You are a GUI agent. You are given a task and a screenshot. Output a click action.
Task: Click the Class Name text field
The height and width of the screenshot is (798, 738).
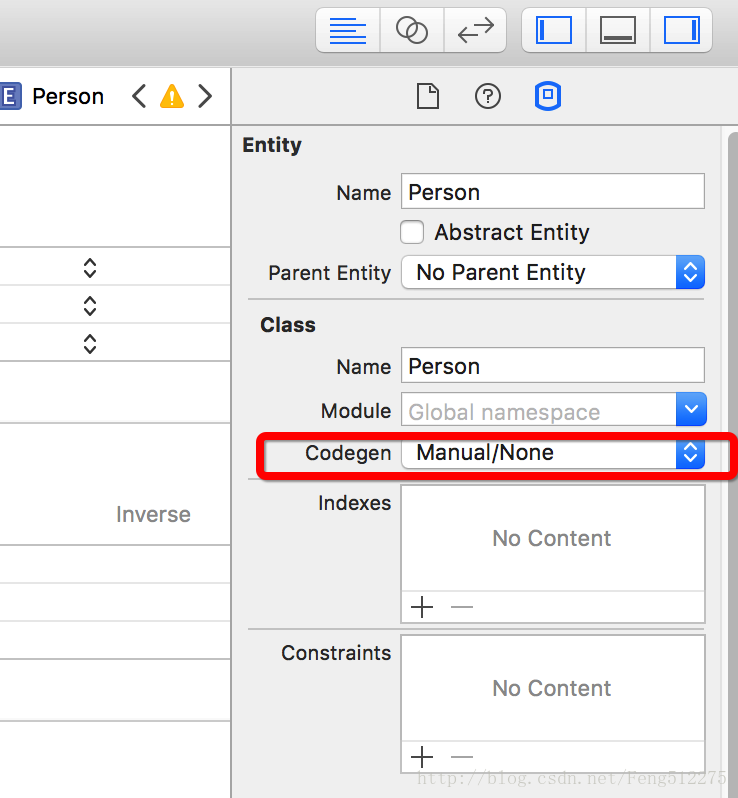(x=553, y=366)
